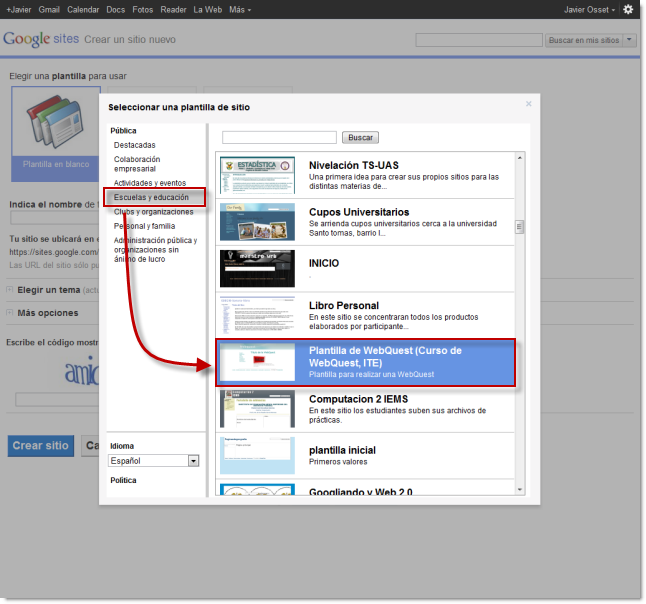This screenshot has width=646, height=604.
Task: Open Reader in top bar
Action: pyautogui.click(x=173, y=9)
